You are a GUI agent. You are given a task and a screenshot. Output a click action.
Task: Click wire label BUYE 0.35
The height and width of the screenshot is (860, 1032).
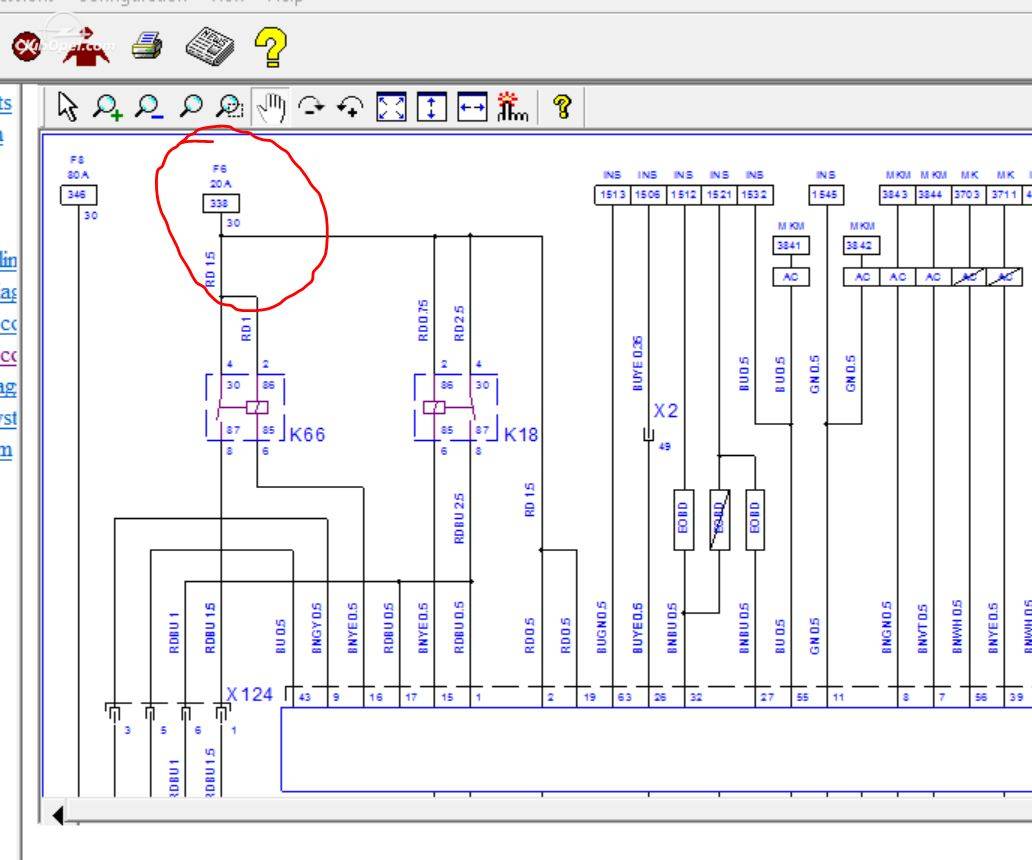[x=637, y=363]
